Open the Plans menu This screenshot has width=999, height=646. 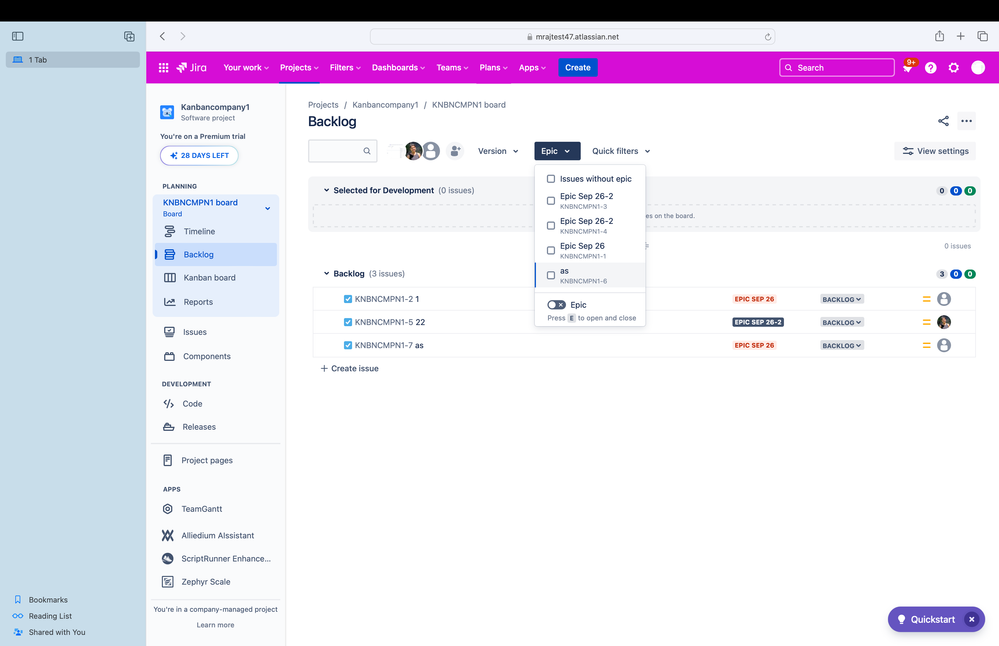point(493,68)
